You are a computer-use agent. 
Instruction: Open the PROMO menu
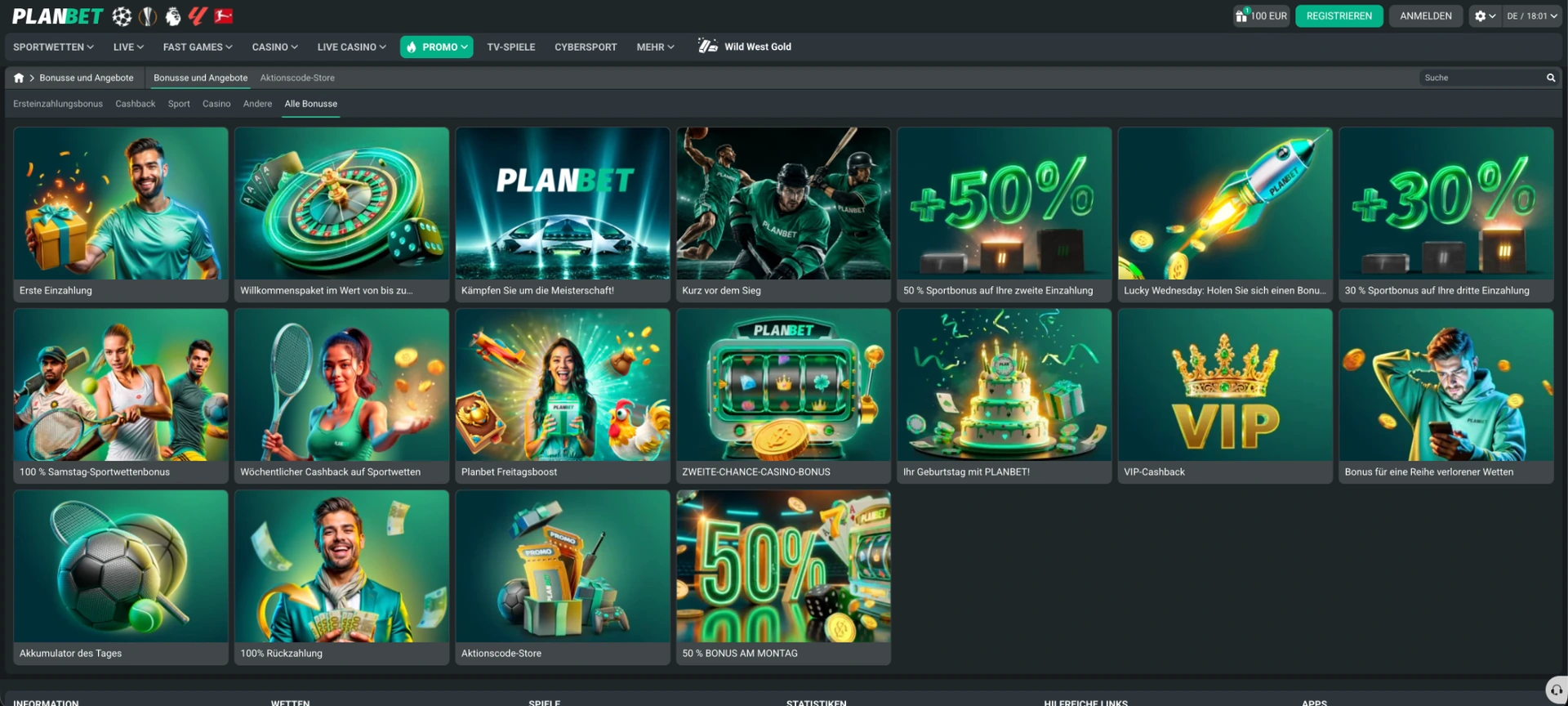[437, 47]
